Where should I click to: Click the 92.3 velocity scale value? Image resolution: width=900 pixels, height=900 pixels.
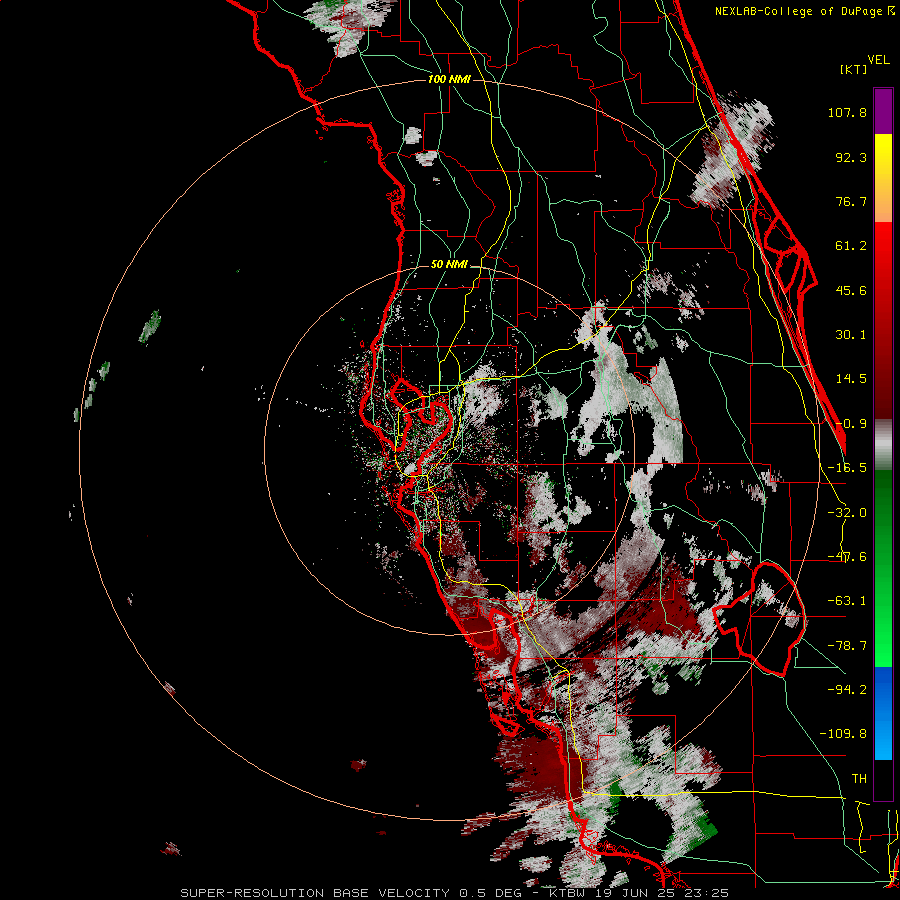pyautogui.click(x=851, y=157)
